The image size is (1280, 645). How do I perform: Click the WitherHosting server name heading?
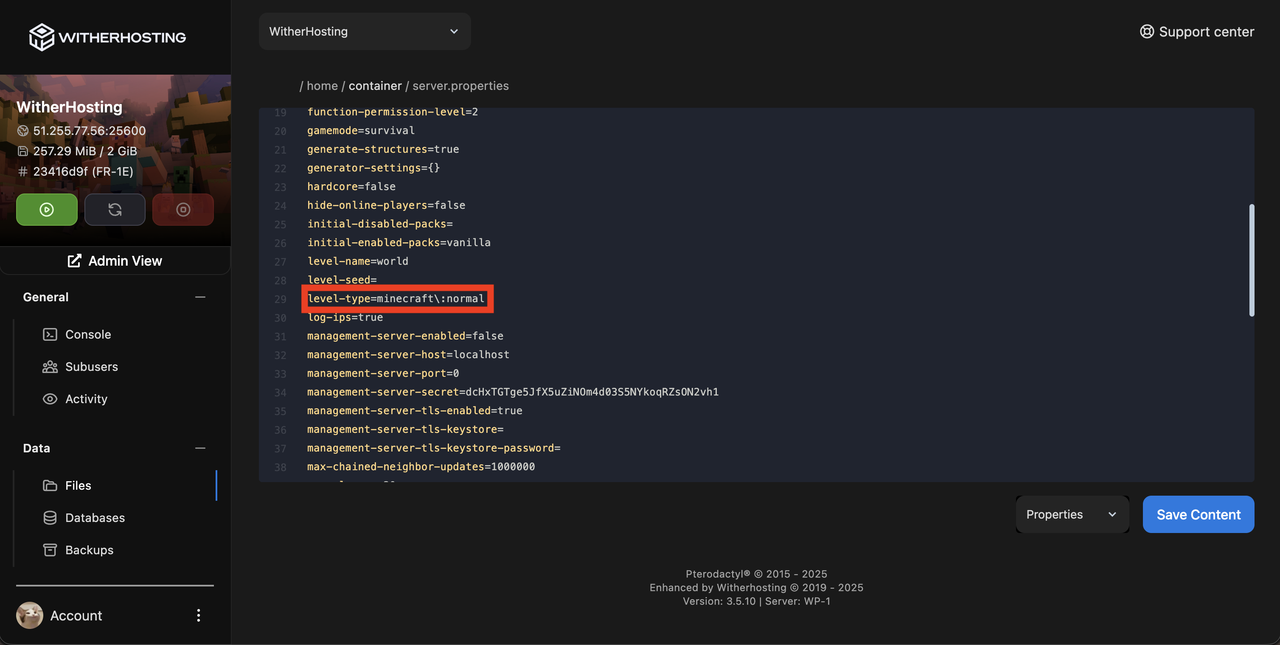[69, 107]
